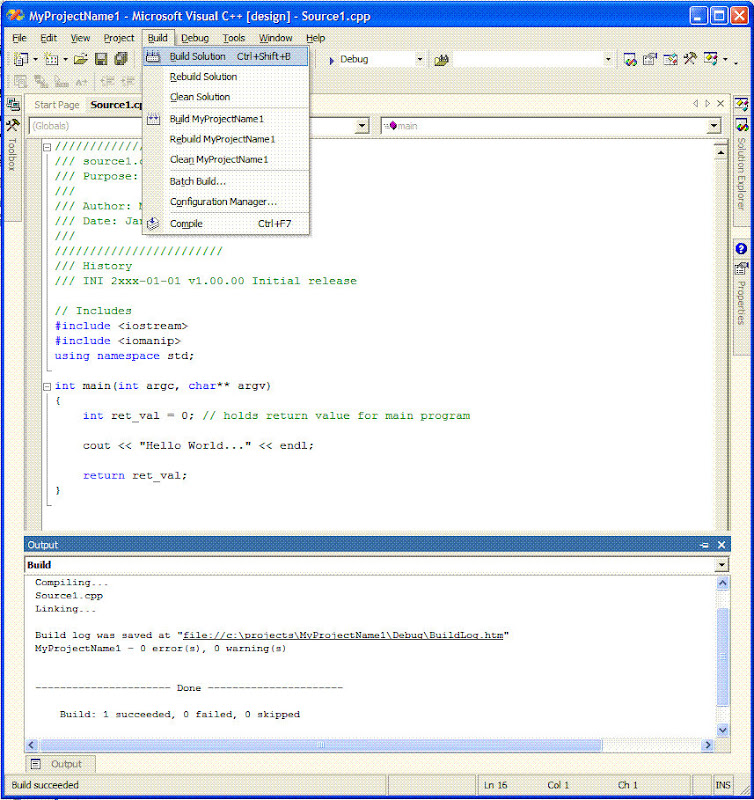Switch to the Start Page tab
This screenshot has width=754, height=800.
tap(57, 105)
